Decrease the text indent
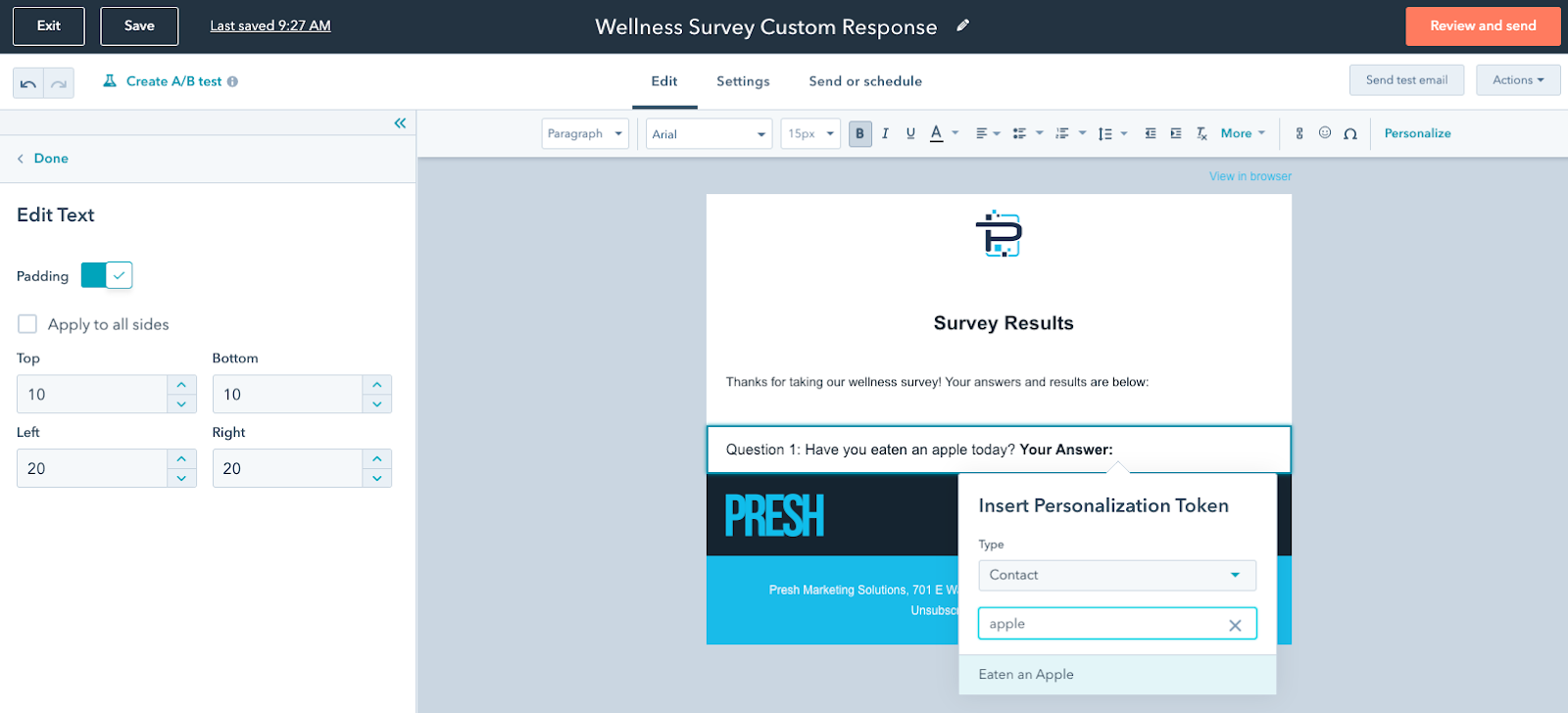 tap(1151, 133)
